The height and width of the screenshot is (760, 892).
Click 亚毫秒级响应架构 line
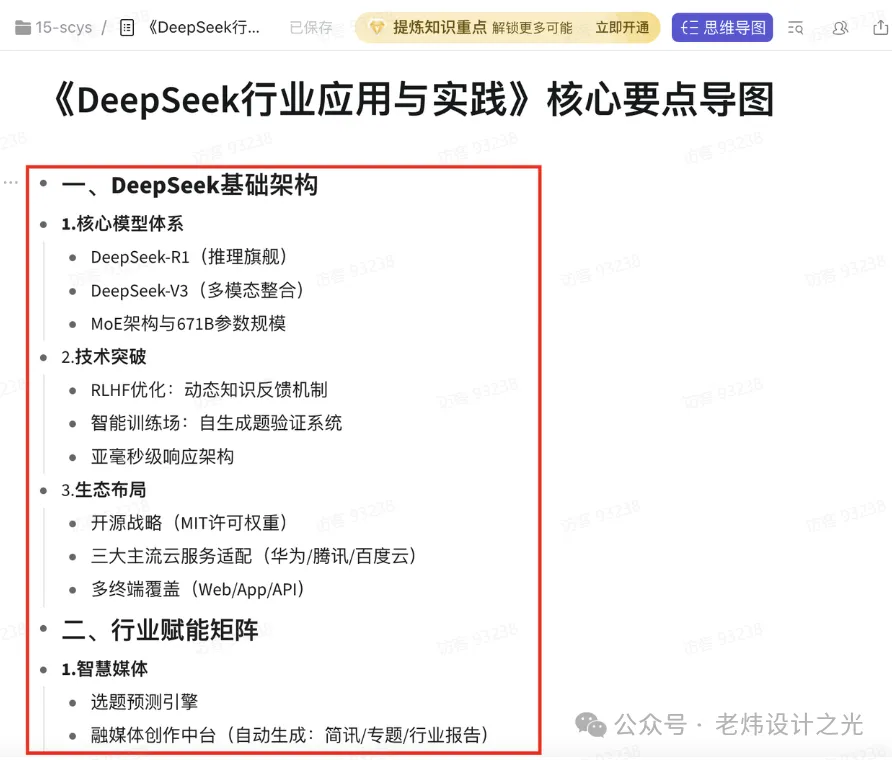[162, 457]
